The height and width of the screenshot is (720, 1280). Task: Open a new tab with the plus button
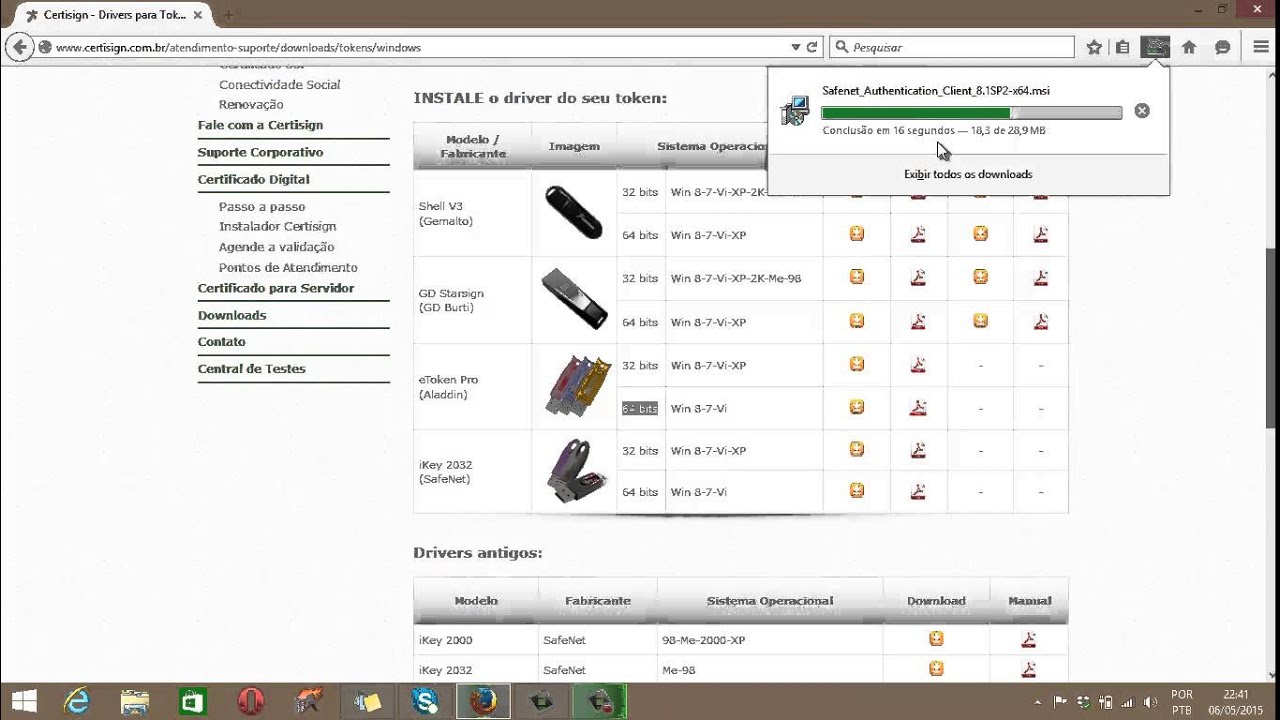[228, 15]
